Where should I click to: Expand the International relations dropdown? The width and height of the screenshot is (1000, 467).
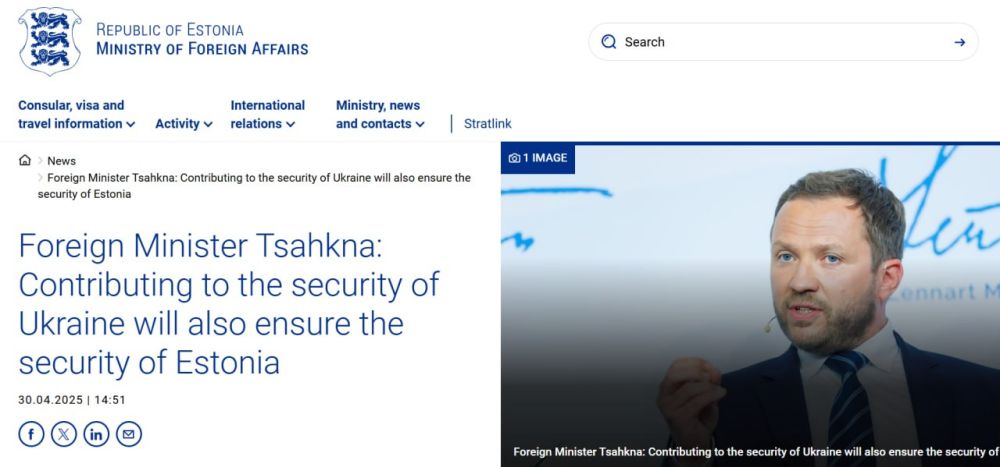pyautogui.click(x=267, y=114)
